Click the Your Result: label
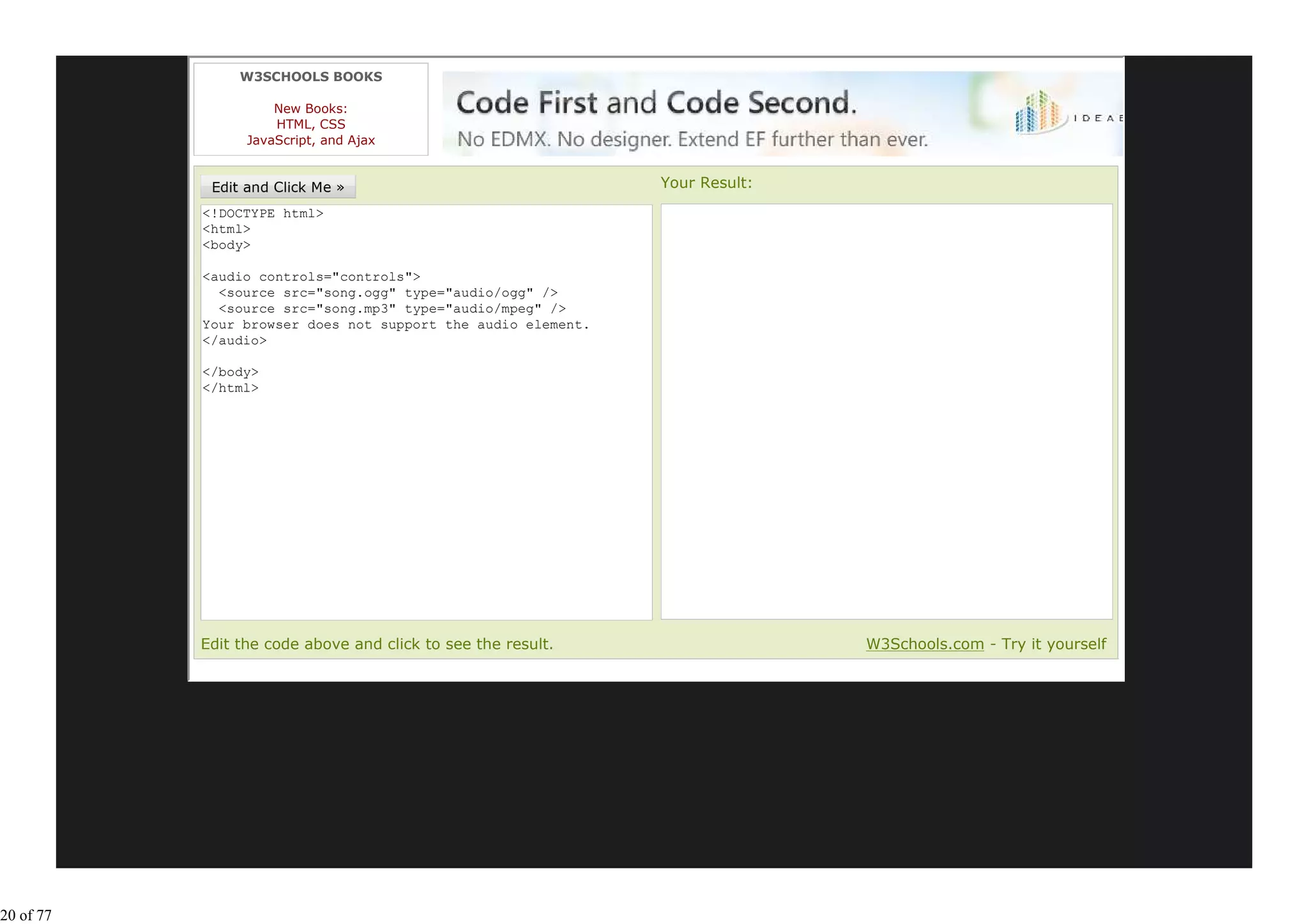 [x=706, y=183]
